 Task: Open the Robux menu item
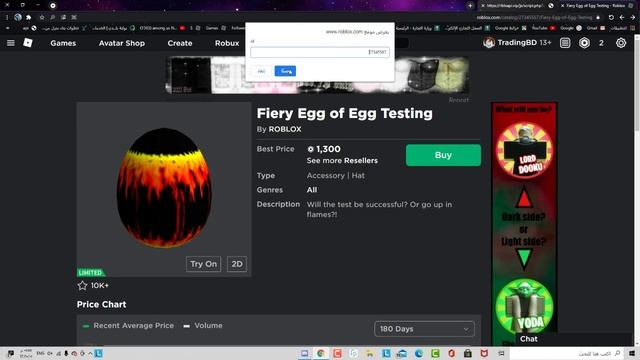click(227, 43)
